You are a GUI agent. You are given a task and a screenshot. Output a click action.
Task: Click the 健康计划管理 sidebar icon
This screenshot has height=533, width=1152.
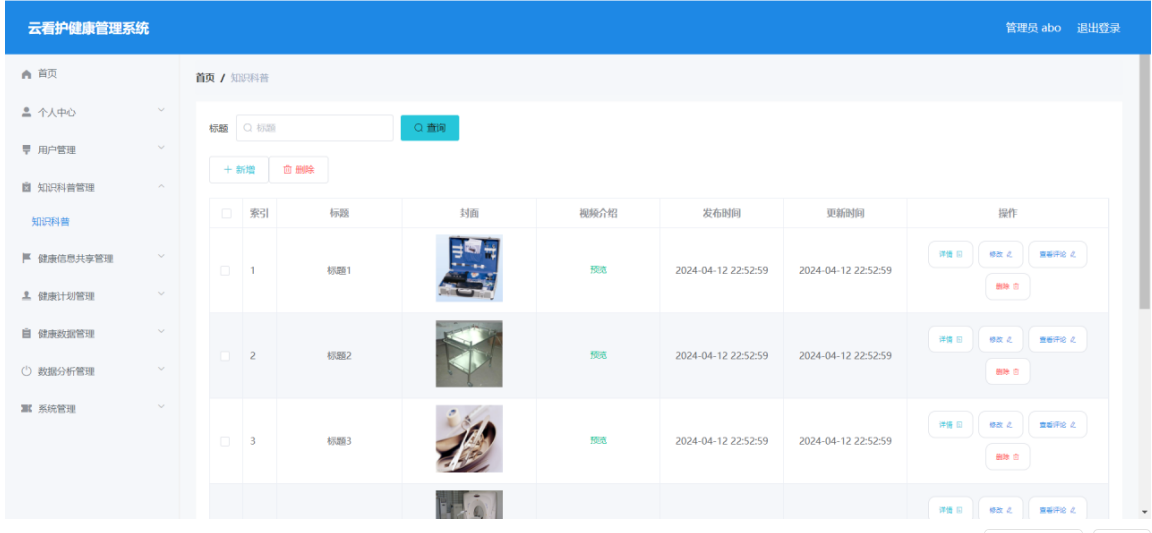click(26, 296)
